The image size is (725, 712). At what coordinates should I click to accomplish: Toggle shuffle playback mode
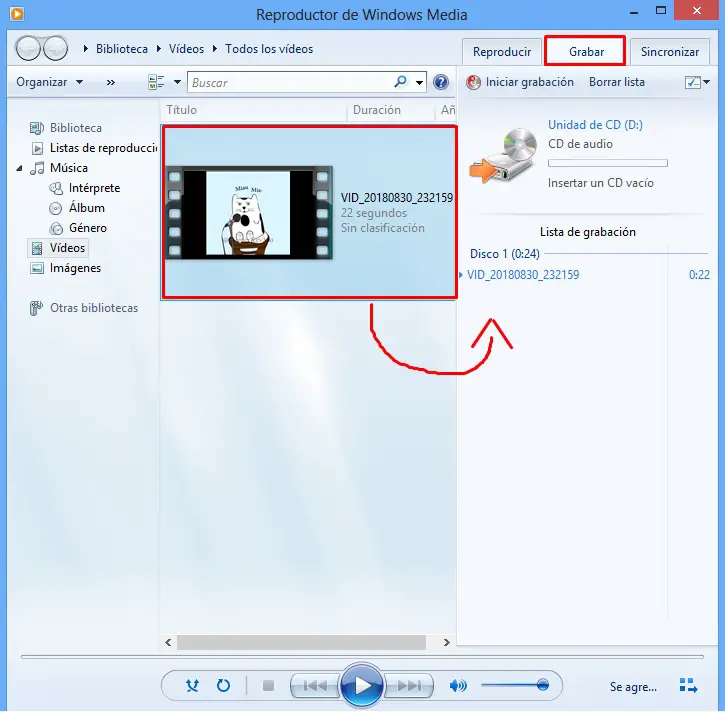pos(192,685)
